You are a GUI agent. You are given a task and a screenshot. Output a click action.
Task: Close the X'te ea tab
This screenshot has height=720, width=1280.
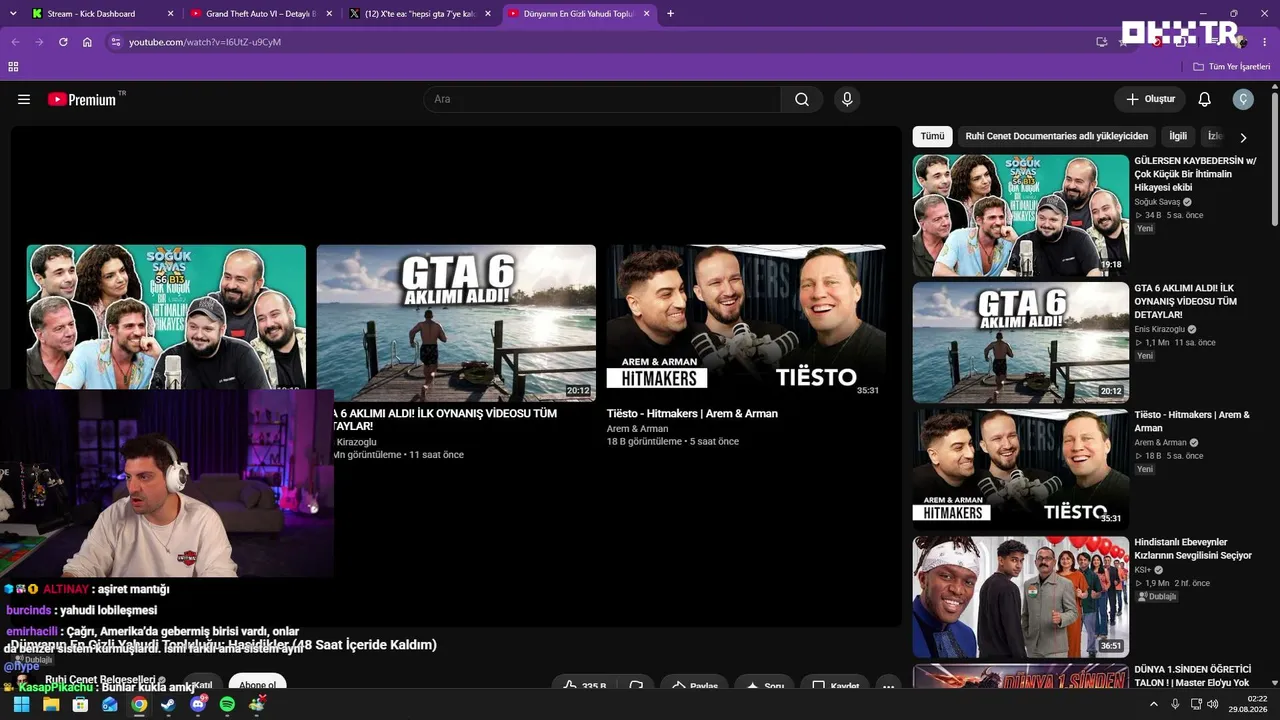click(x=487, y=14)
